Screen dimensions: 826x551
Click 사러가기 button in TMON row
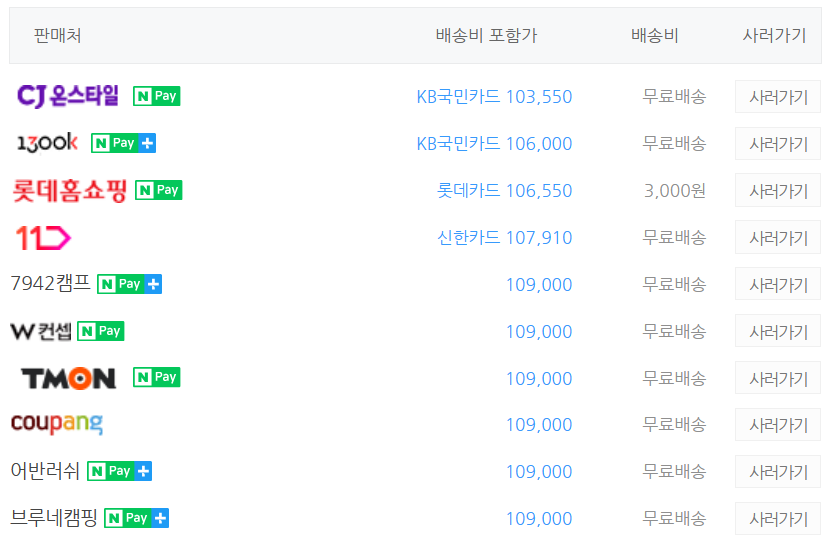point(778,378)
